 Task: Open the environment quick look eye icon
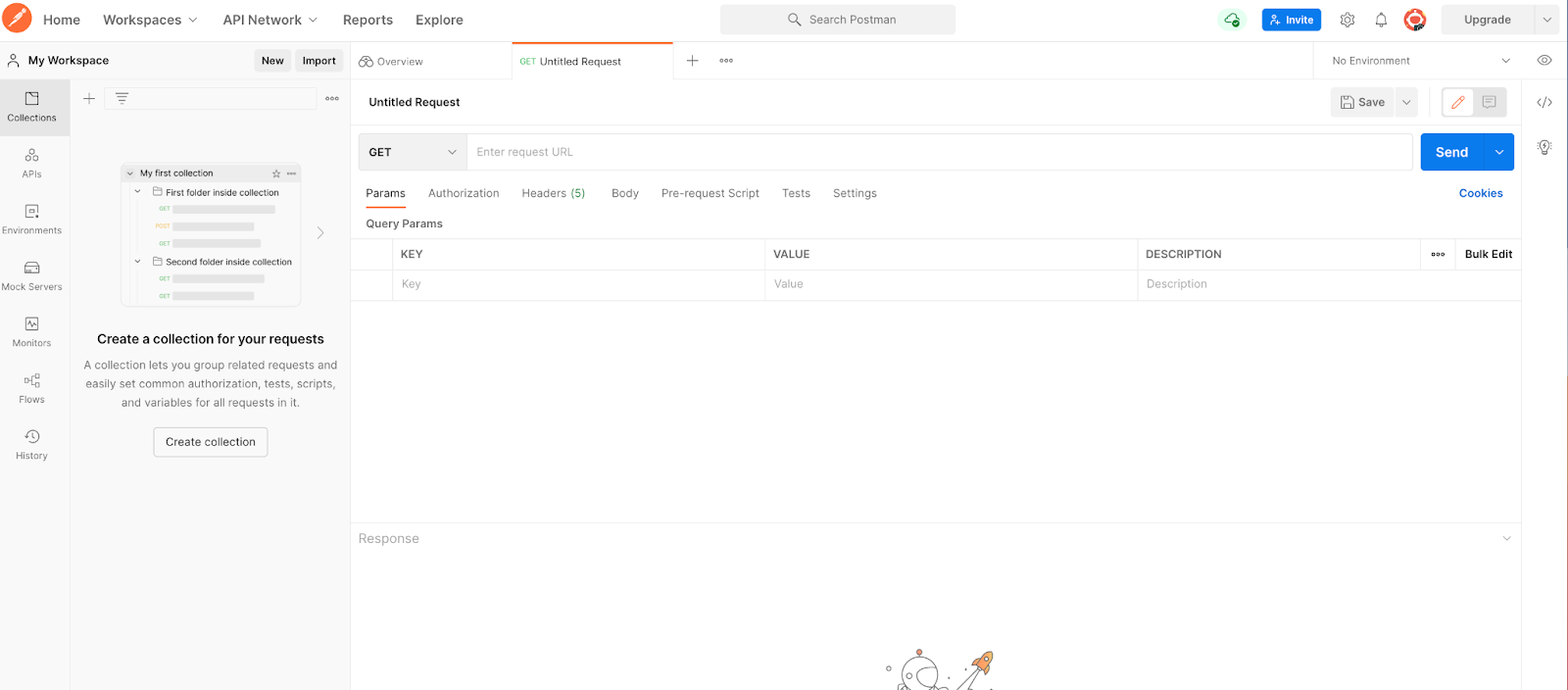coord(1544,61)
